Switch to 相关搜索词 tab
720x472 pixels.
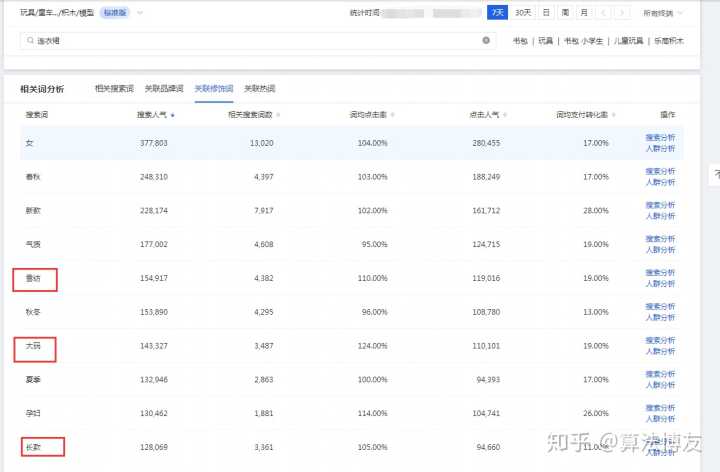(113, 89)
